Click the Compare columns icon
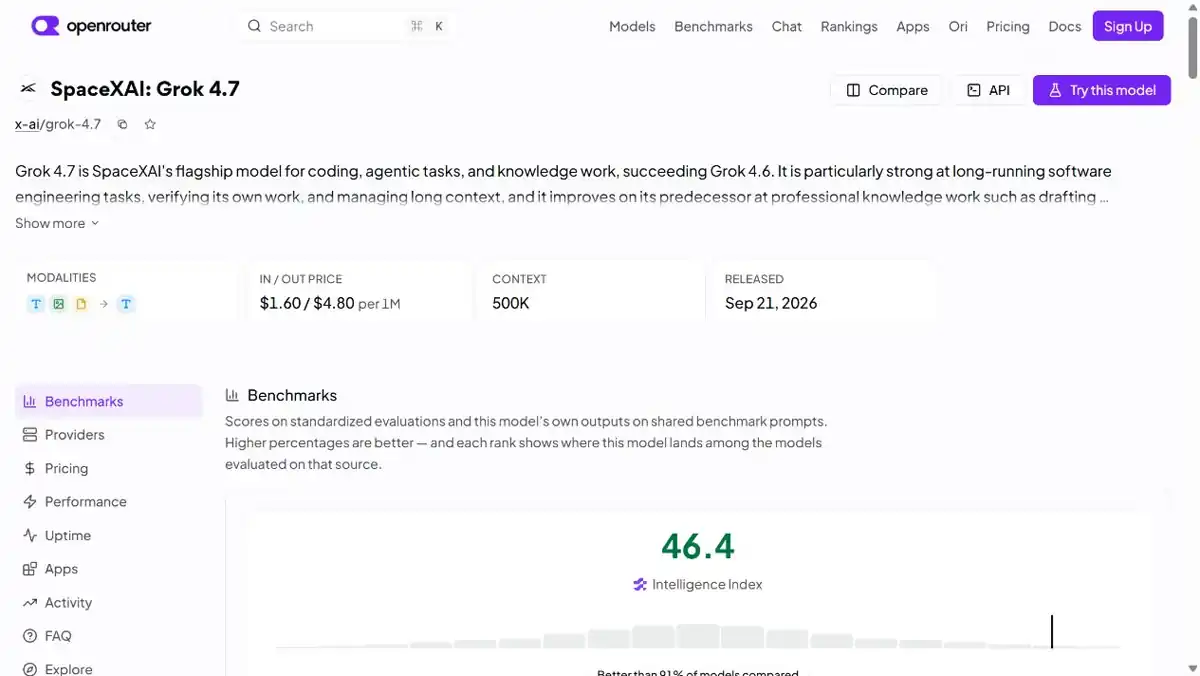Viewport: 1200px width, 676px height. click(x=853, y=90)
